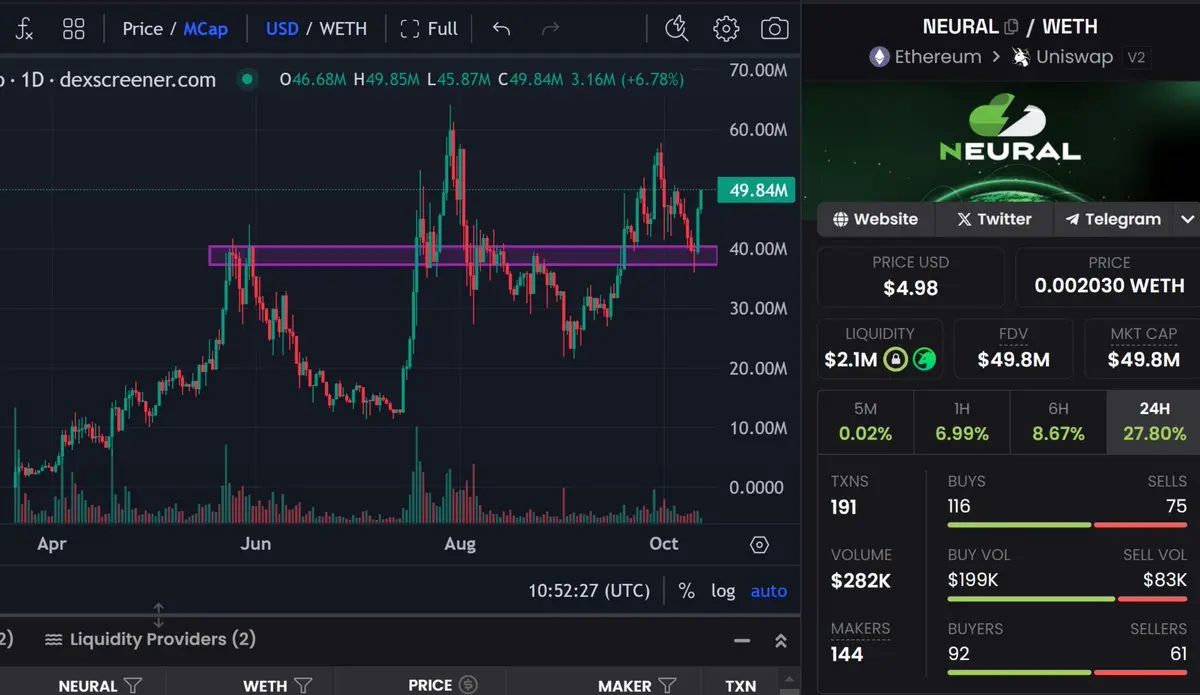Click the FDV $49.8M box

(x=1013, y=349)
